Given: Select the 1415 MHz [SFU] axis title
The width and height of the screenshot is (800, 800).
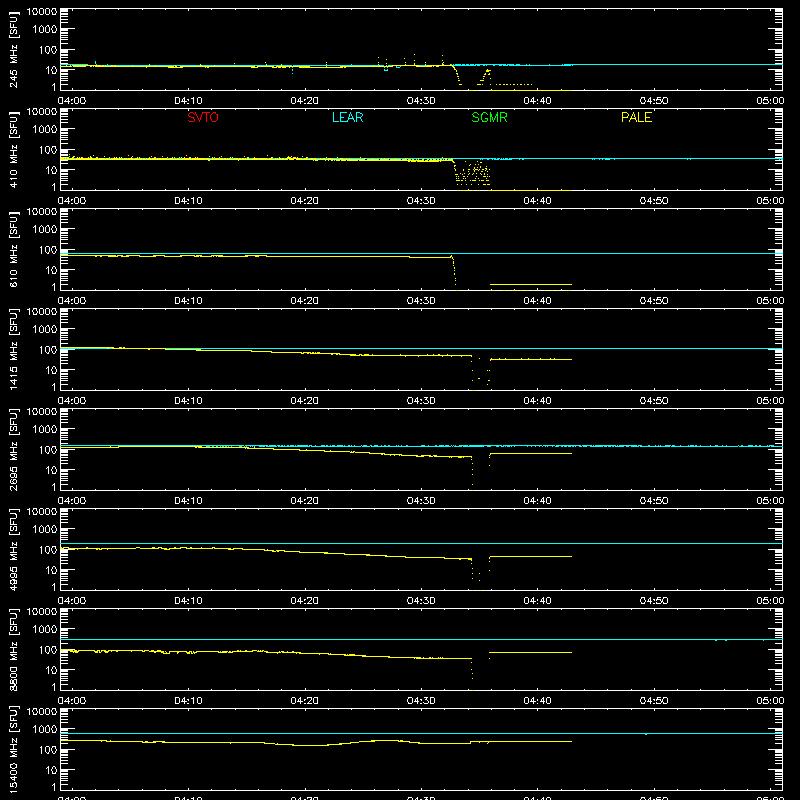Looking at the screenshot, I should pos(13,349).
